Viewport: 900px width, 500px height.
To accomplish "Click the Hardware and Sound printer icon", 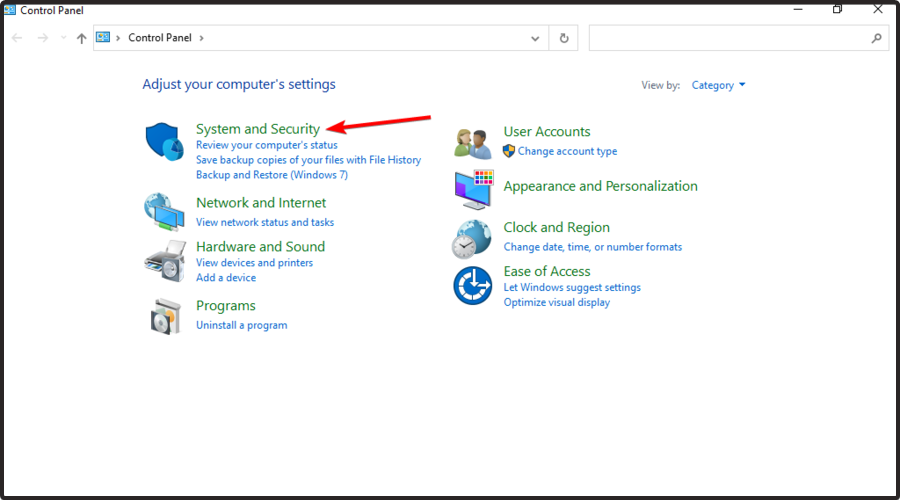I will pyautogui.click(x=164, y=260).
